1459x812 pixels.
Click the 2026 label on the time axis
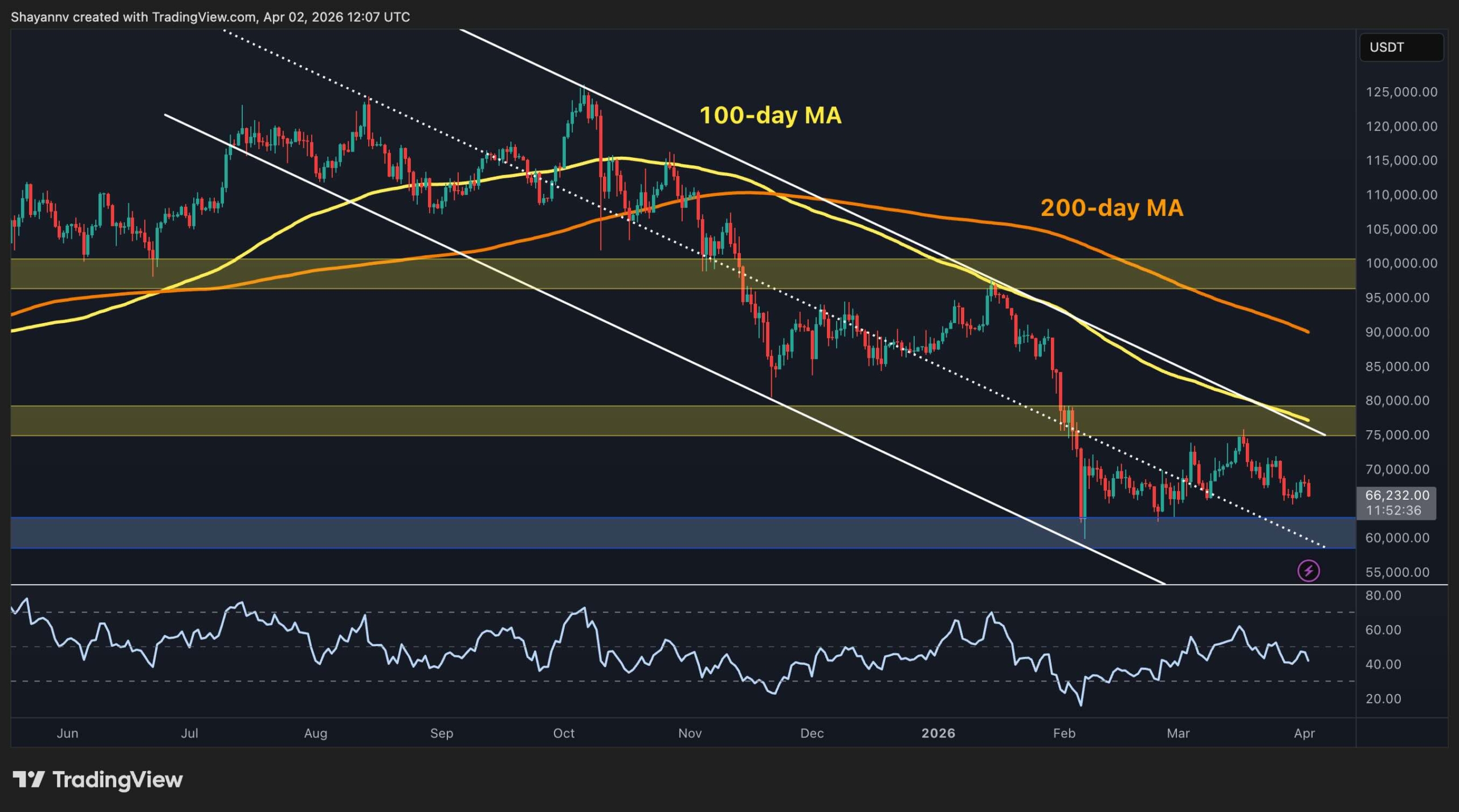940,733
